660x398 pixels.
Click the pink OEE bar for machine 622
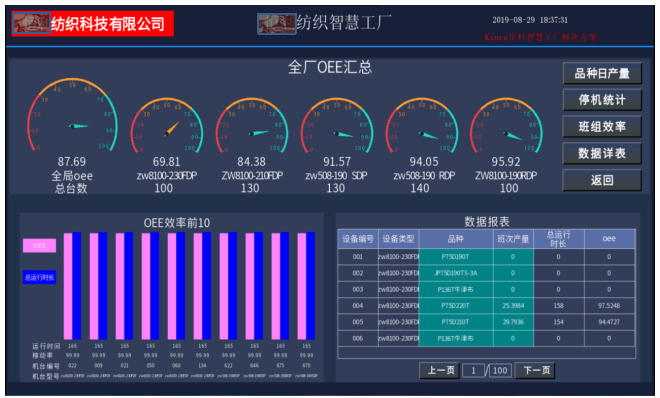point(224,286)
